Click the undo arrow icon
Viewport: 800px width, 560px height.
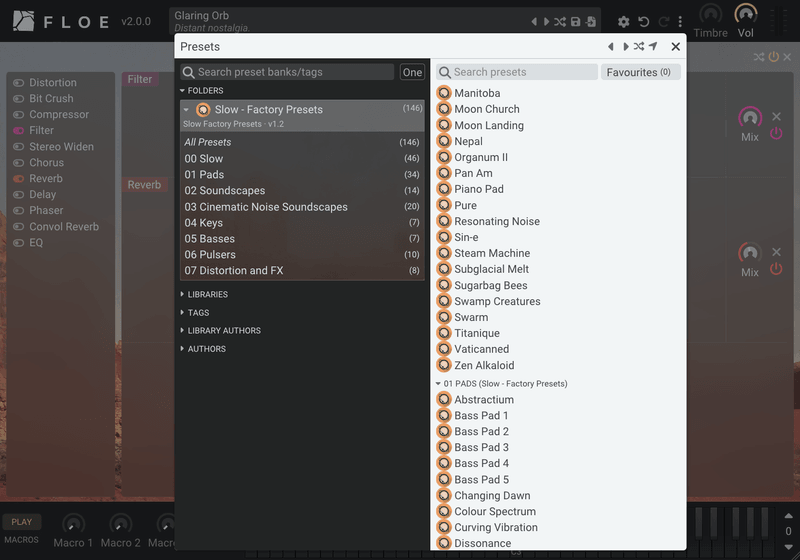(x=644, y=22)
